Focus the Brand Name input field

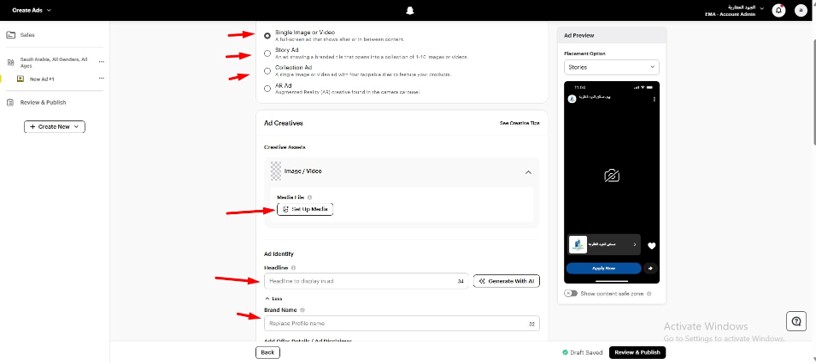(x=402, y=323)
